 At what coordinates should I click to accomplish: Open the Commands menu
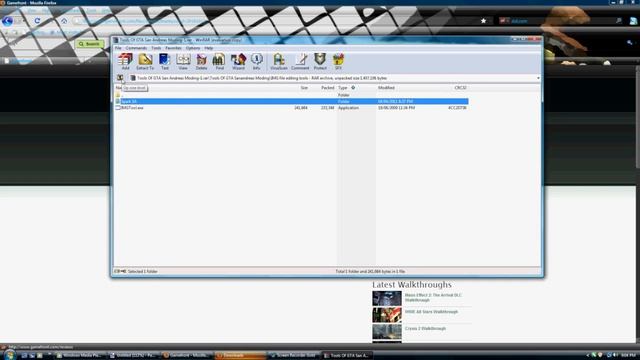(x=136, y=48)
